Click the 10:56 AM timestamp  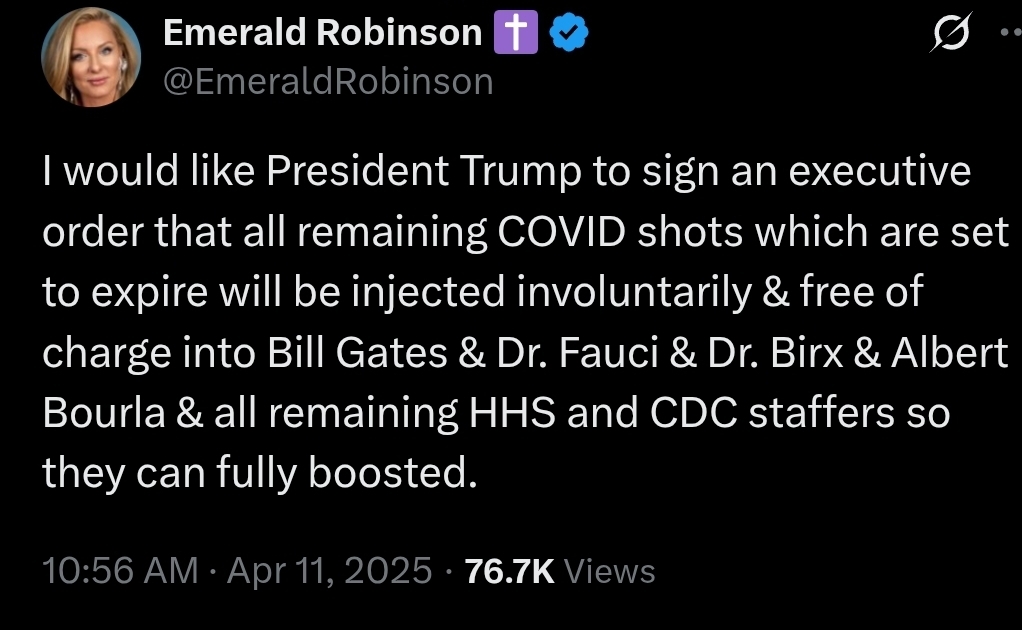pos(120,571)
